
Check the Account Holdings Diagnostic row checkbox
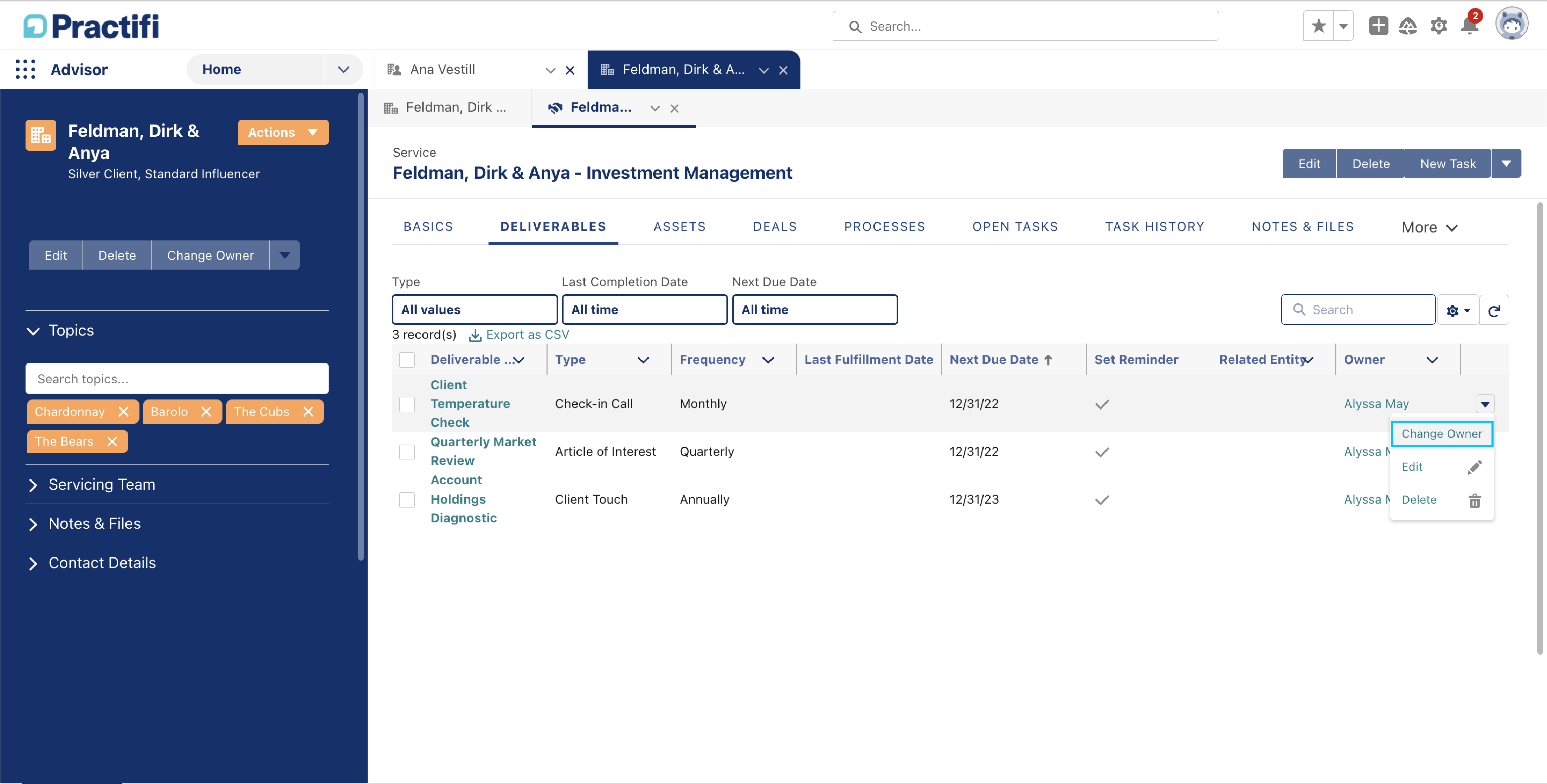(x=407, y=500)
